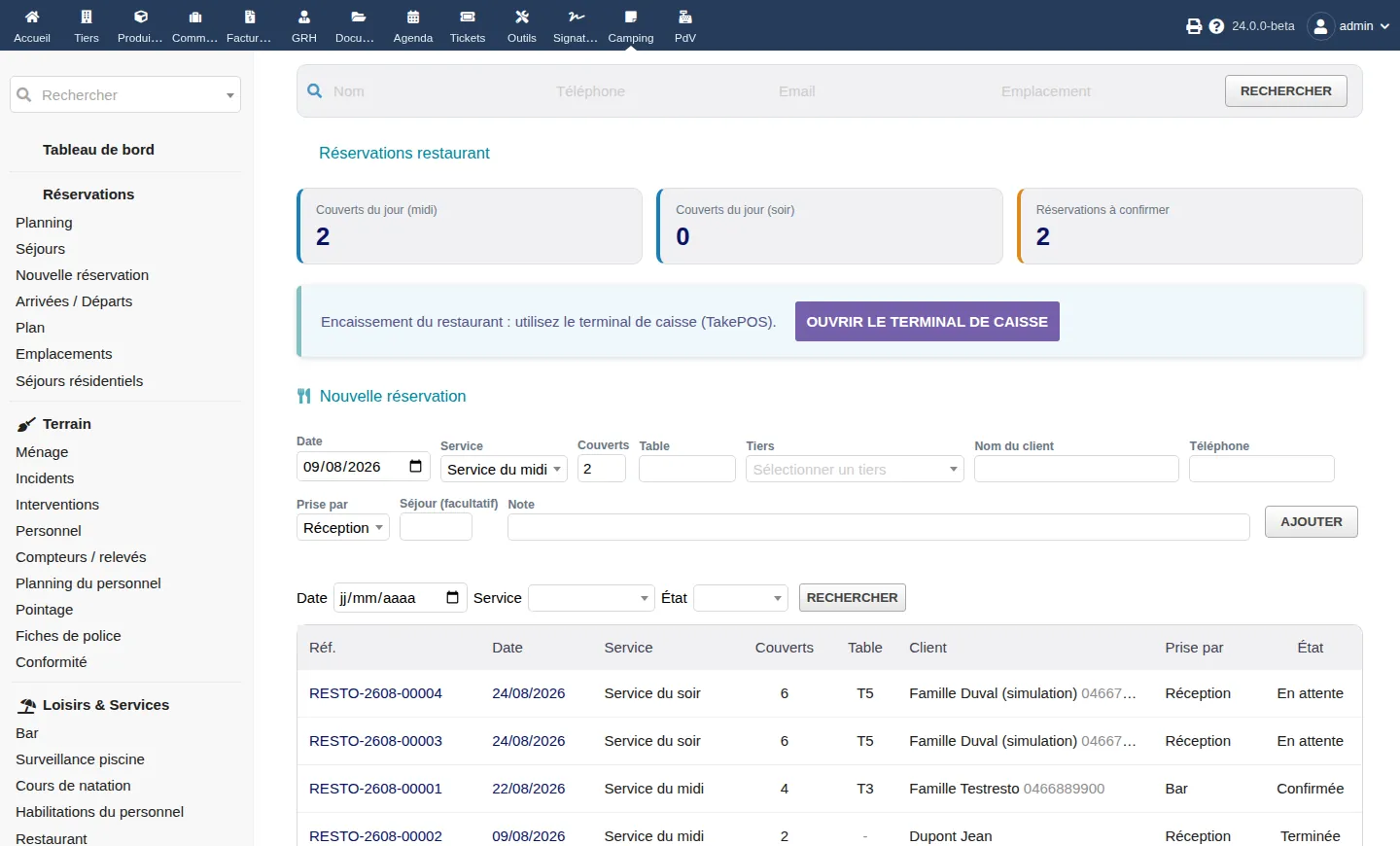This screenshot has width=1400, height=846.
Task: Open the État filter dropdown
Action: 740,598
